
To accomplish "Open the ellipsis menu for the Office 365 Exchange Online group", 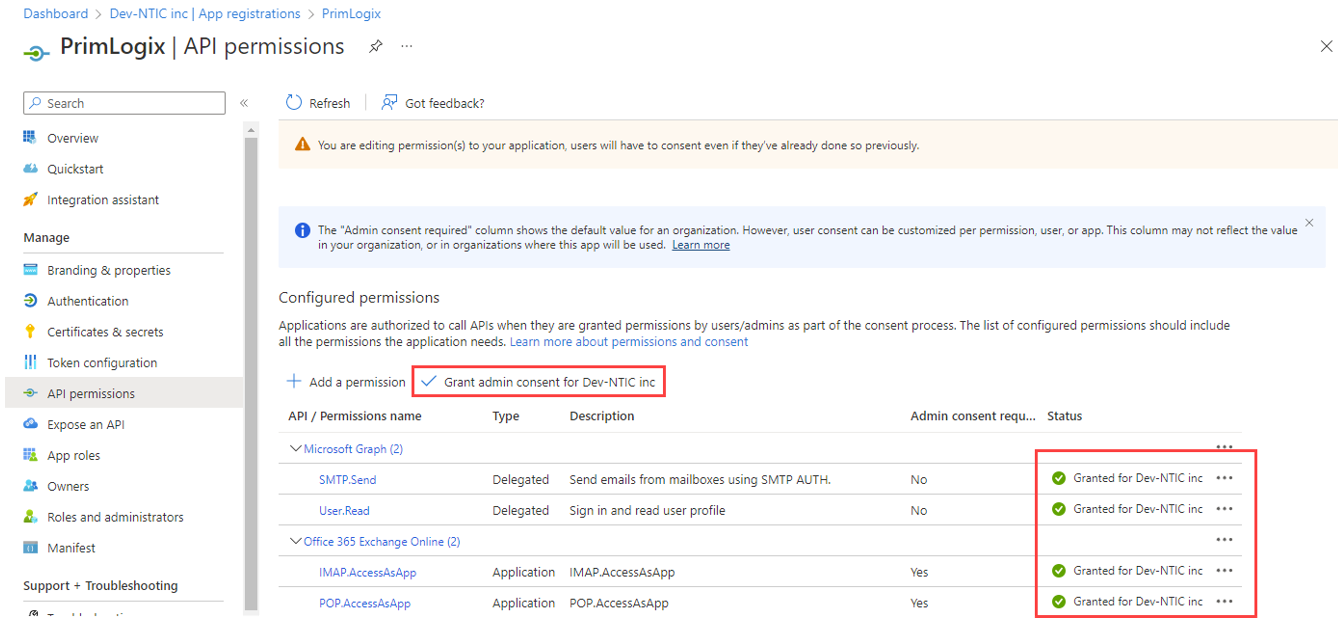I will pos(1224,540).
